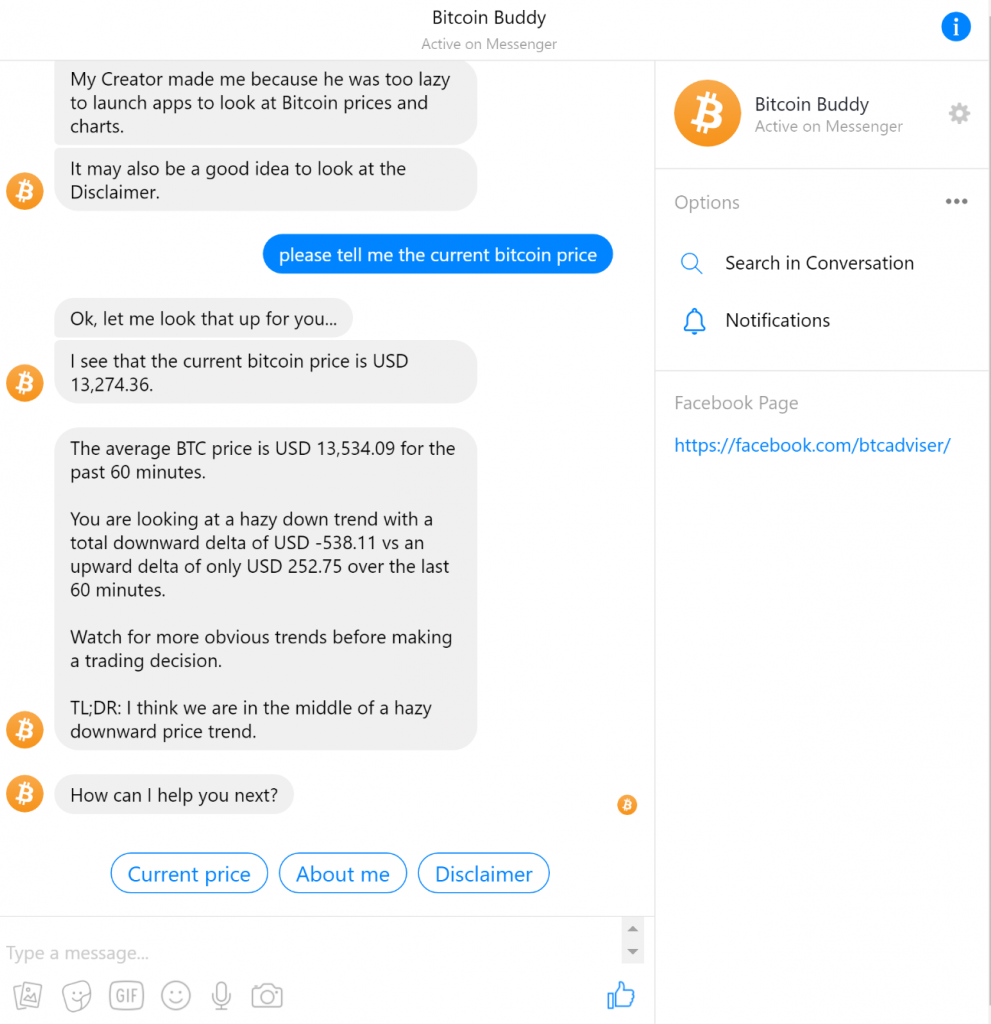Click the blue info icon in header
Viewport: 991px width, 1024px height.
955,27
